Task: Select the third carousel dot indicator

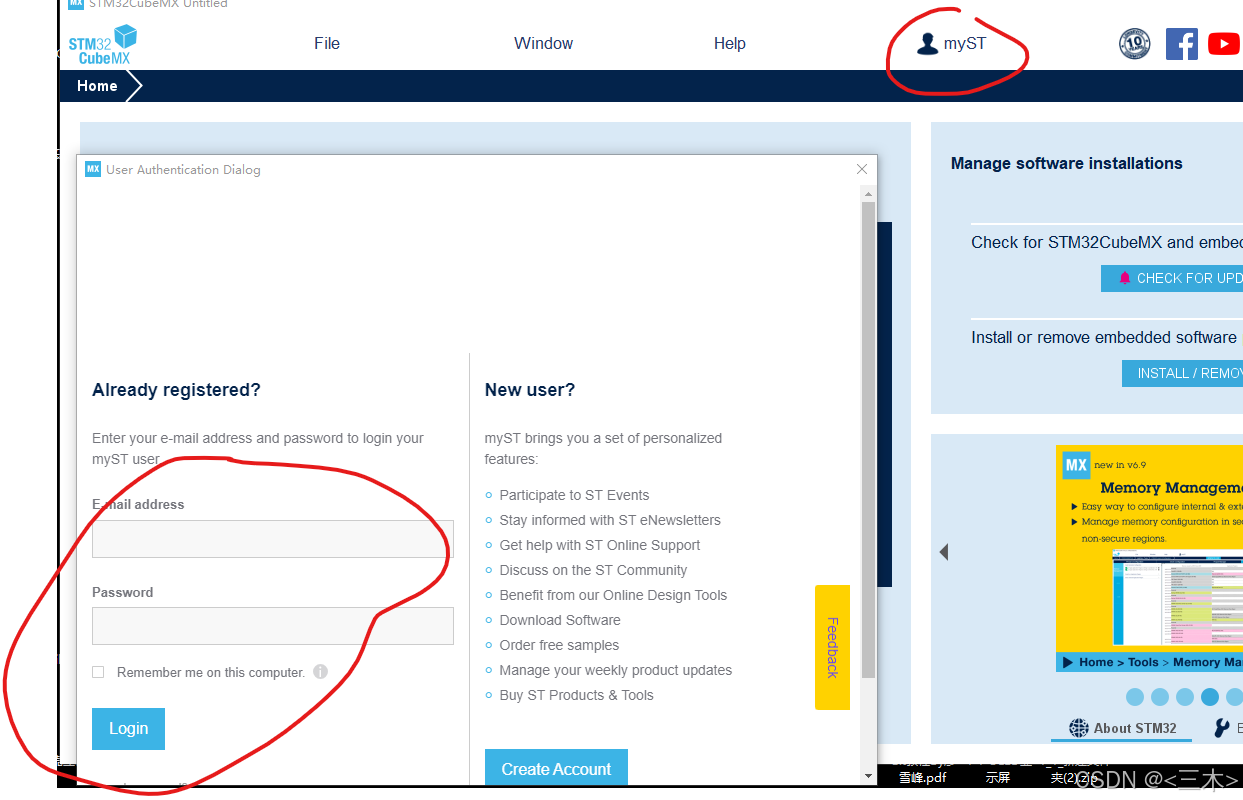Action: (x=1185, y=697)
